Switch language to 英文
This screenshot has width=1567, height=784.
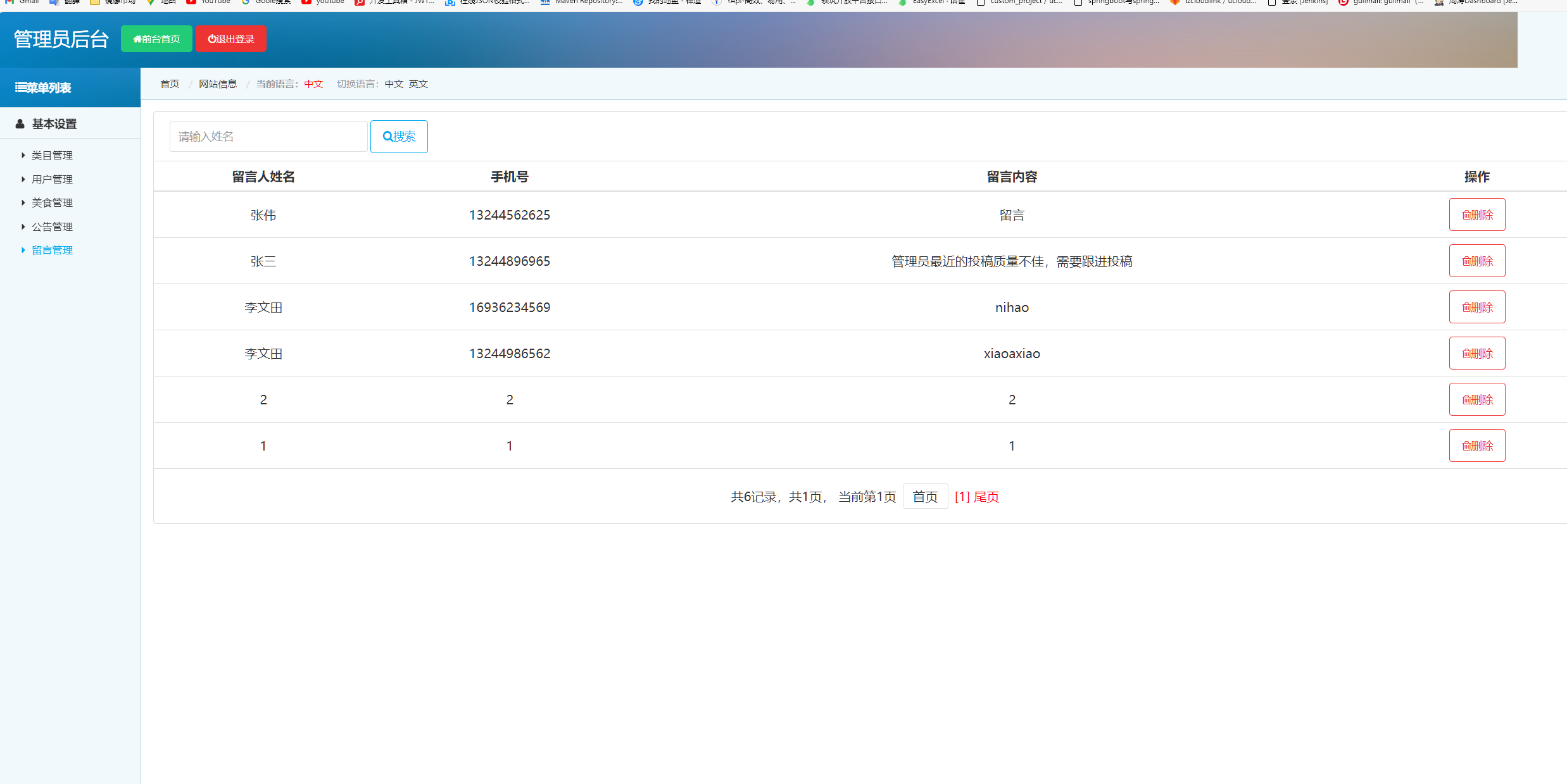coord(418,84)
